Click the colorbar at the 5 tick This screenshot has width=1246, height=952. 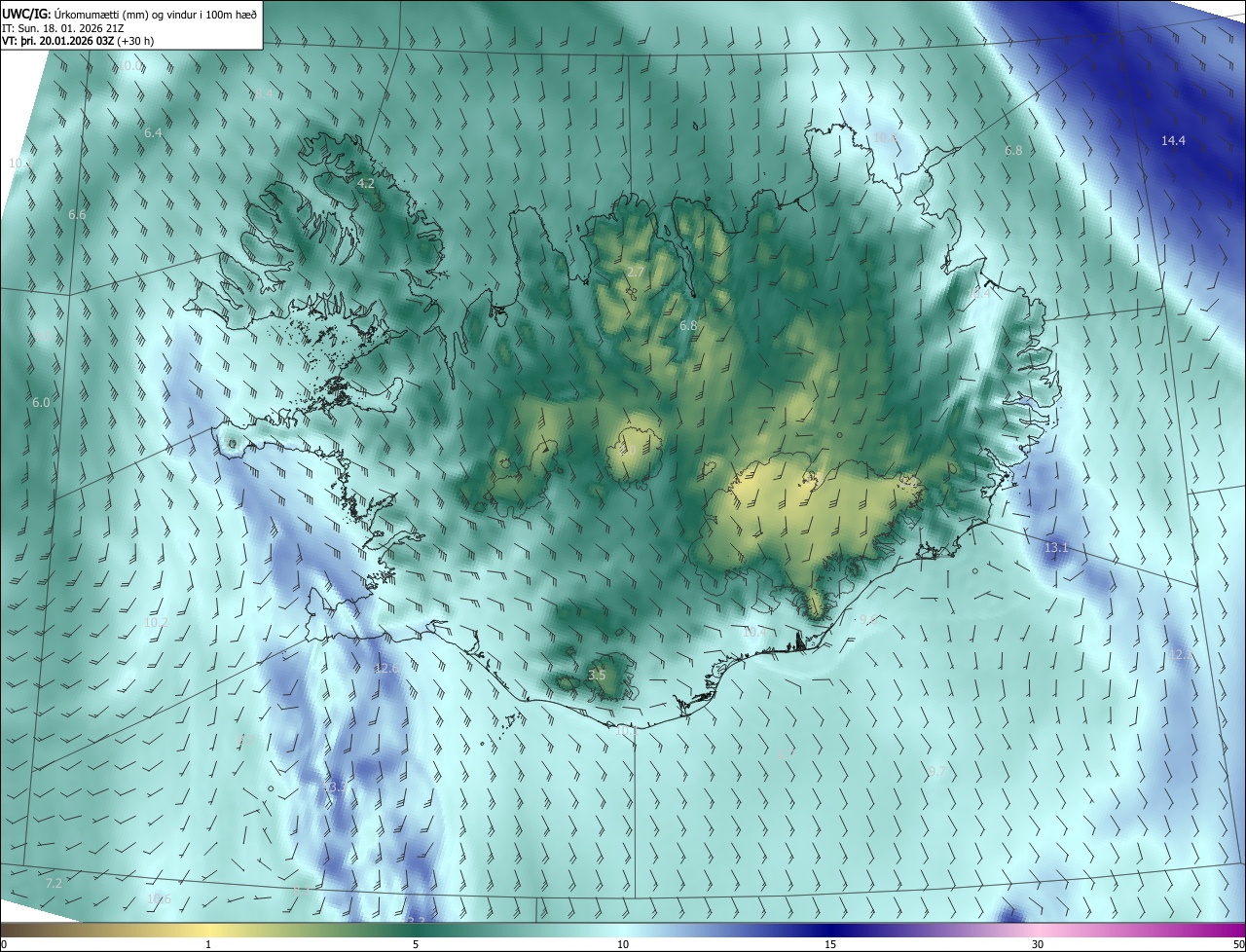(416, 945)
